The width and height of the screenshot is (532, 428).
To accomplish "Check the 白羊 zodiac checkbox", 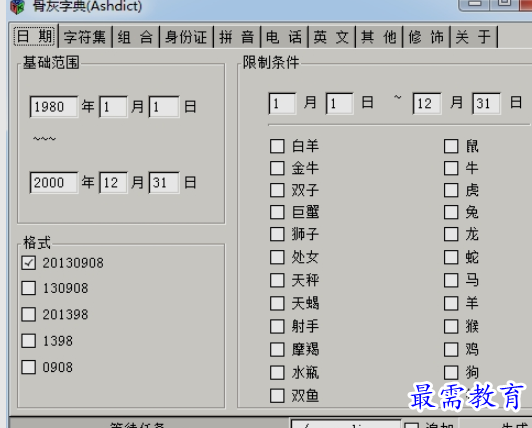I will (x=277, y=146).
